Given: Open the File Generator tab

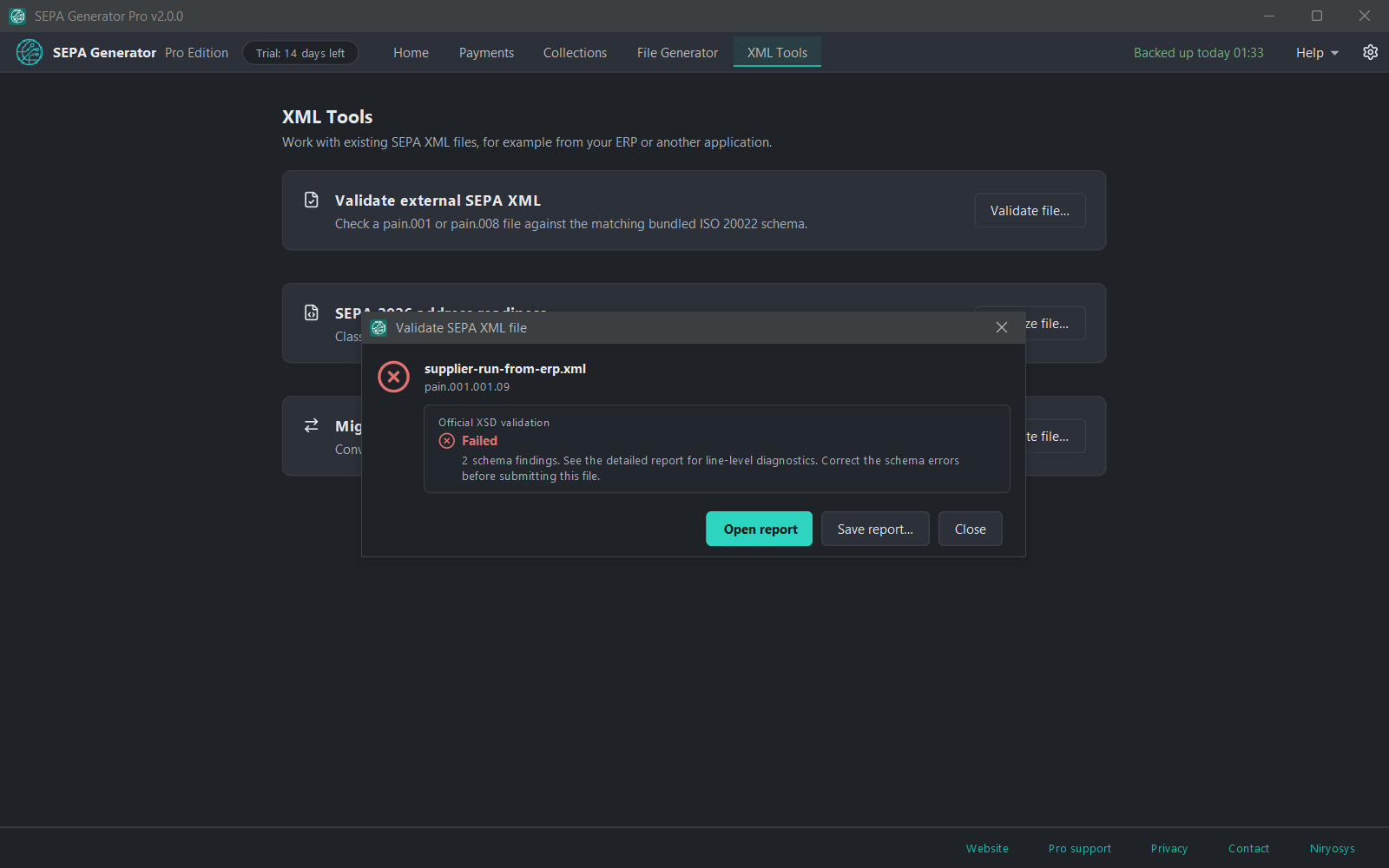Looking at the screenshot, I should pos(677,53).
